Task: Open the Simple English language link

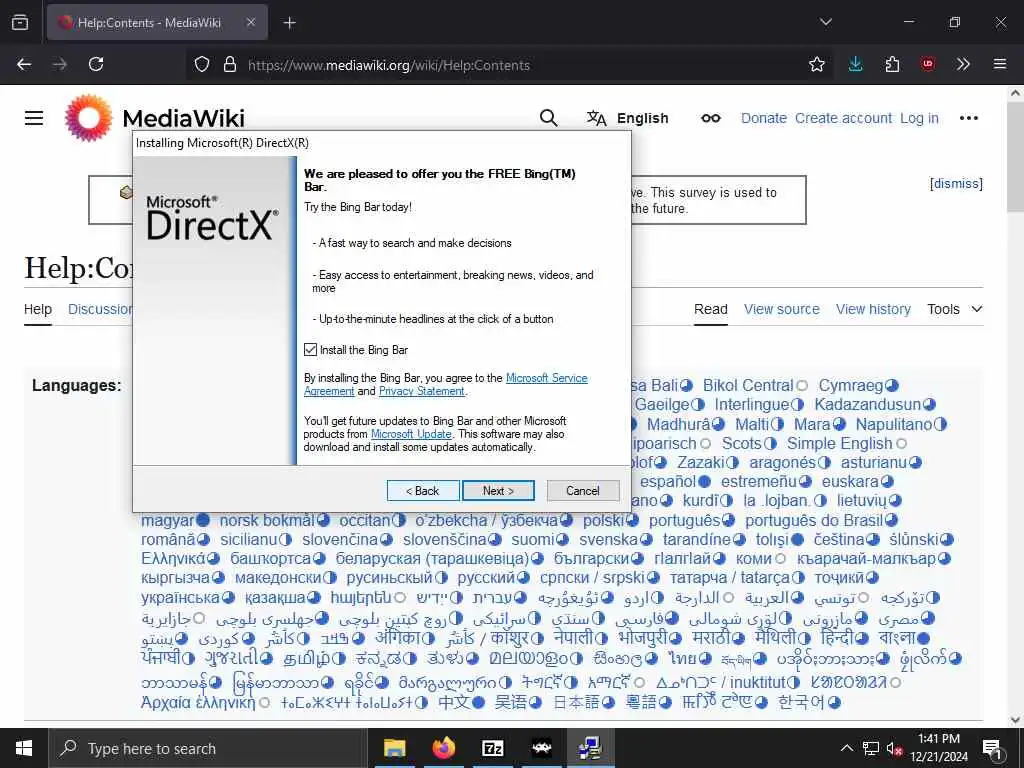Action: pos(839,443)
